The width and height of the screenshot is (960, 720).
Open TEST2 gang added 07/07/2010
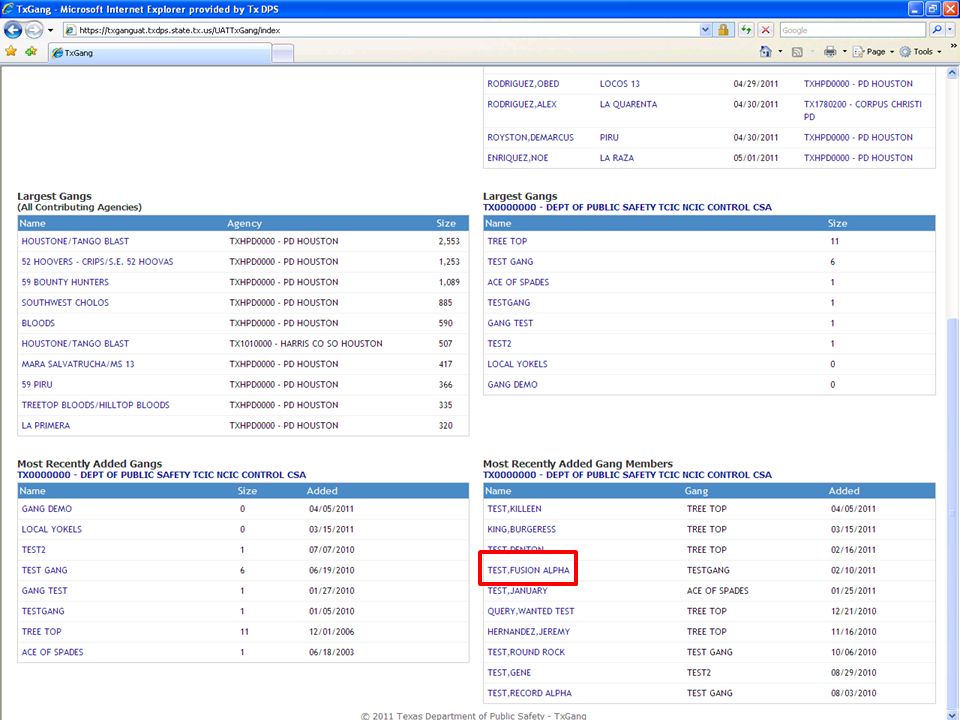(x=34, y=550)
